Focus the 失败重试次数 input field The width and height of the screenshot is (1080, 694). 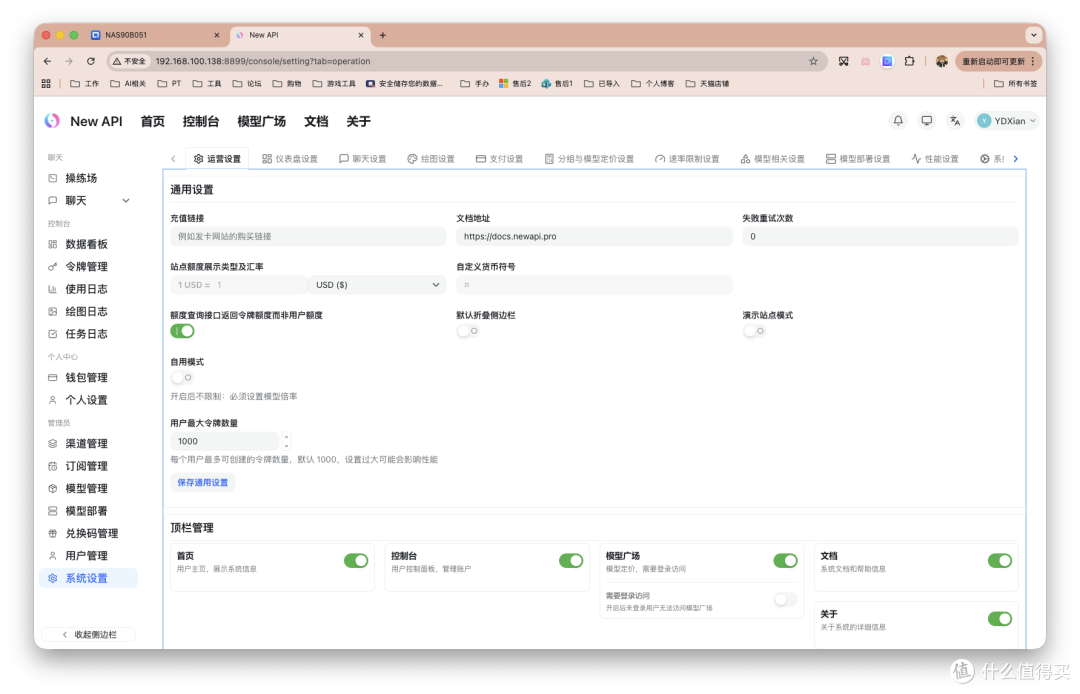(880, 236)
